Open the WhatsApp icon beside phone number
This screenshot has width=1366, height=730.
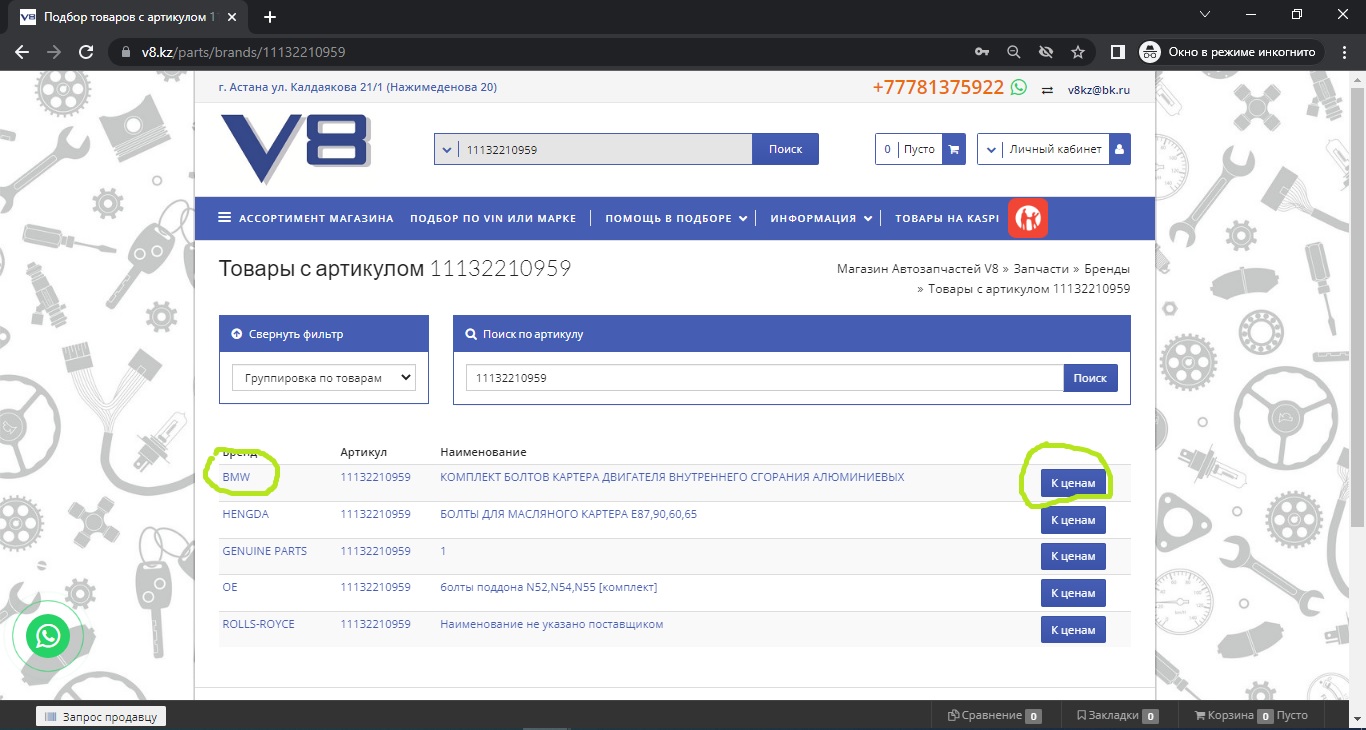click(1019, 88)
